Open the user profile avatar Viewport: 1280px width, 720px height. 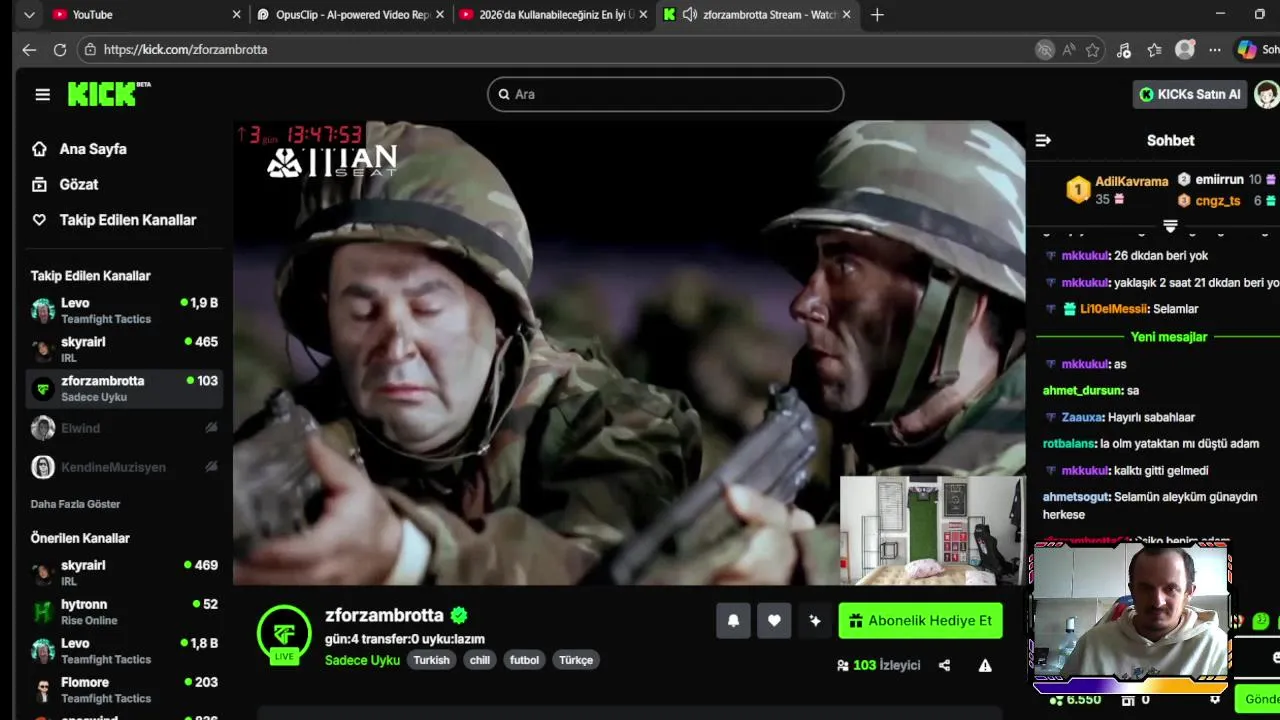point(1267,94)
